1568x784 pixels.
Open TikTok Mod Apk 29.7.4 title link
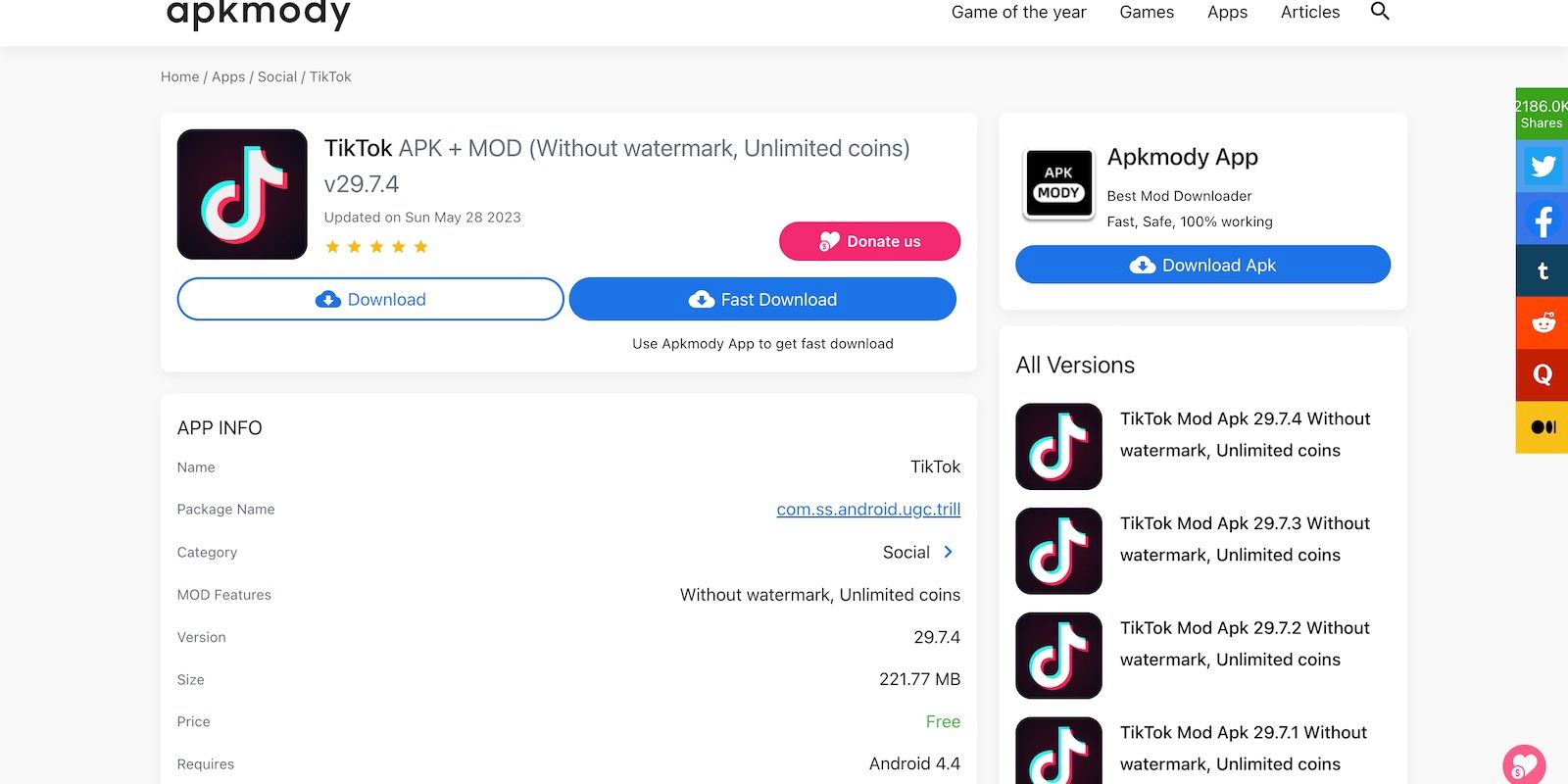point(1245,434)
